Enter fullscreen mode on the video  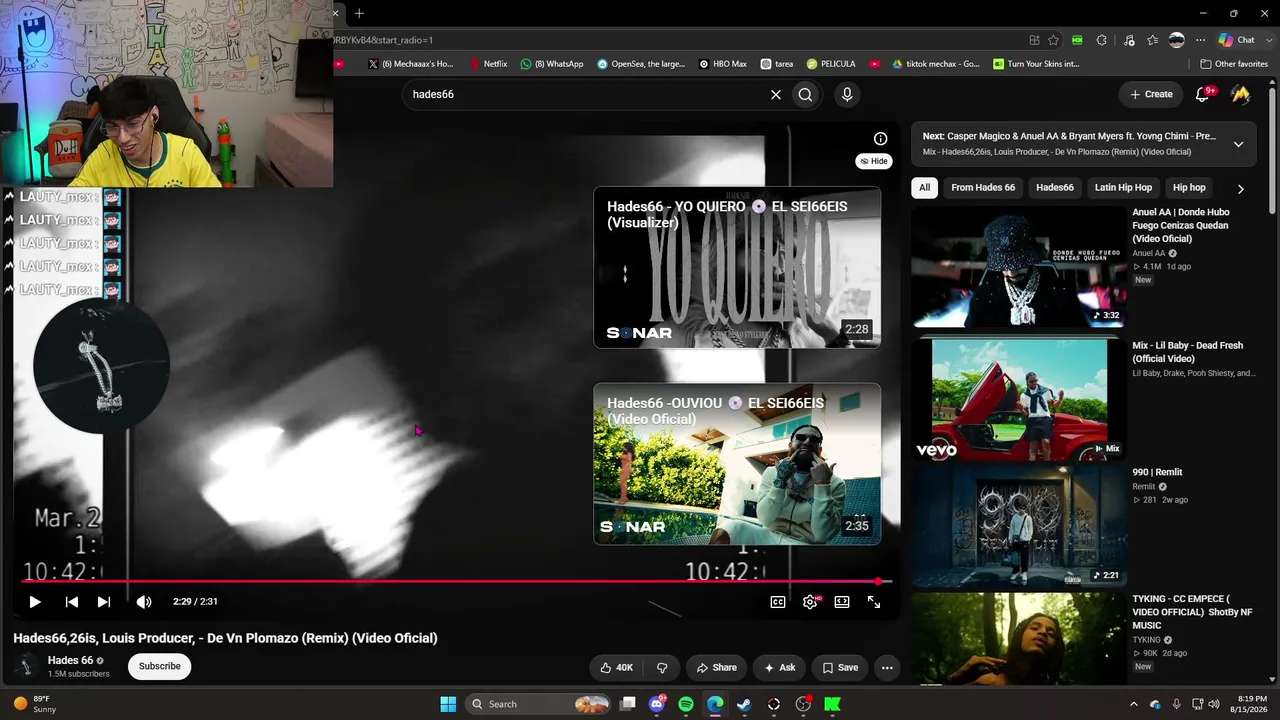pos(874,602)
